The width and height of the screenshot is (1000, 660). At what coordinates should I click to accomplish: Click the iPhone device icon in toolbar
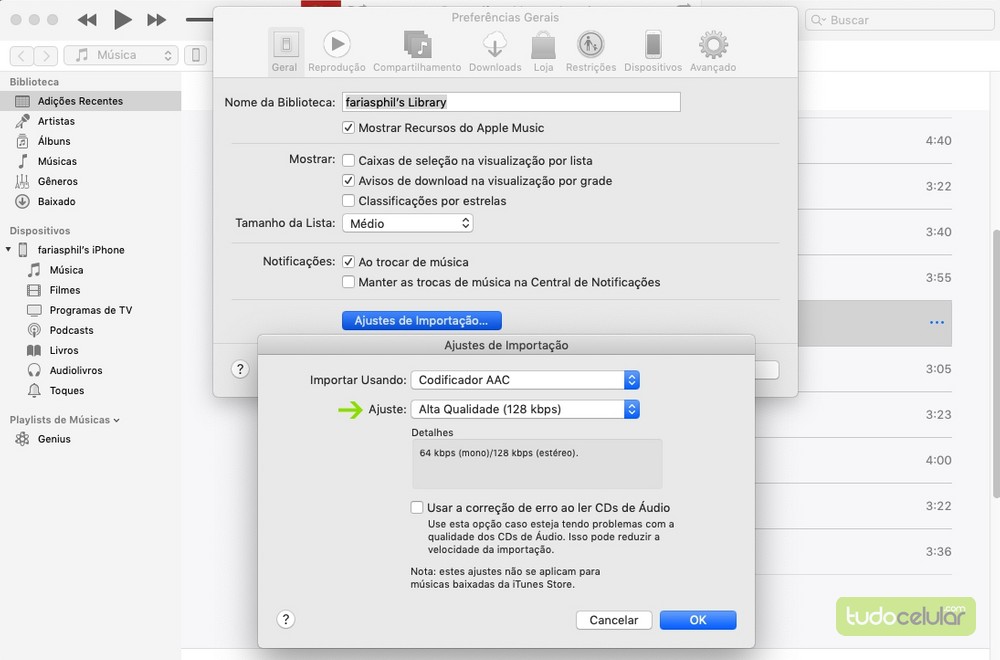click(197, 55)
